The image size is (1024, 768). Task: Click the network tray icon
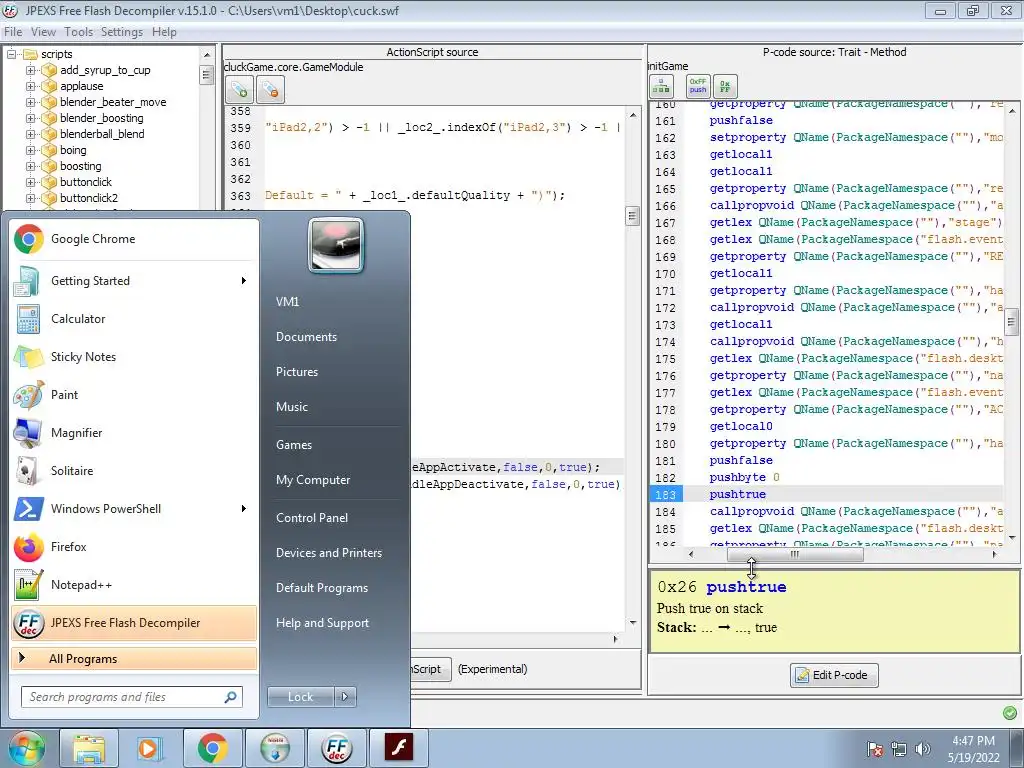pos(899,749)
